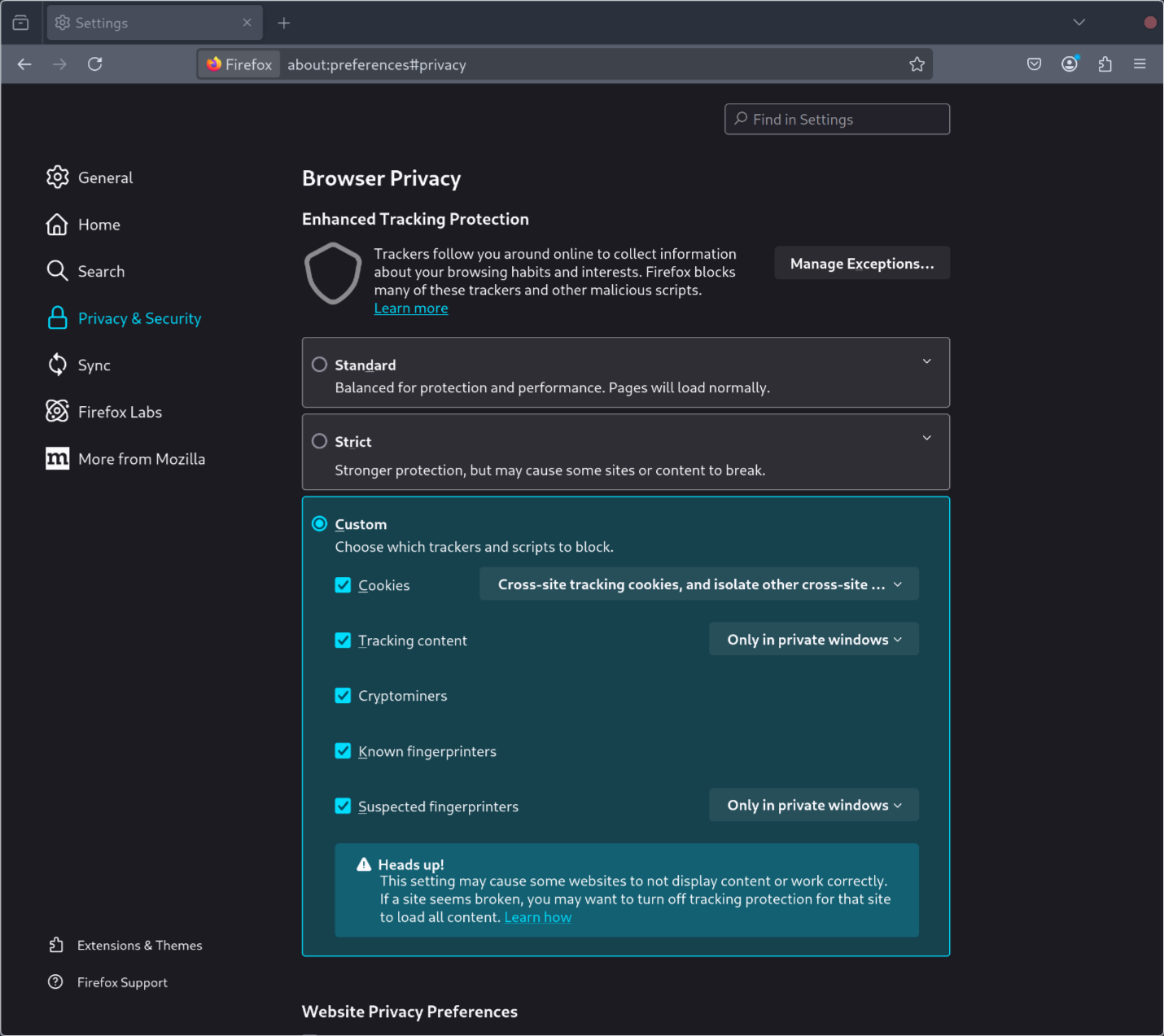
Task: Uncheck the Known fingerprinters checkbox
Action: (x=343, y=751)
